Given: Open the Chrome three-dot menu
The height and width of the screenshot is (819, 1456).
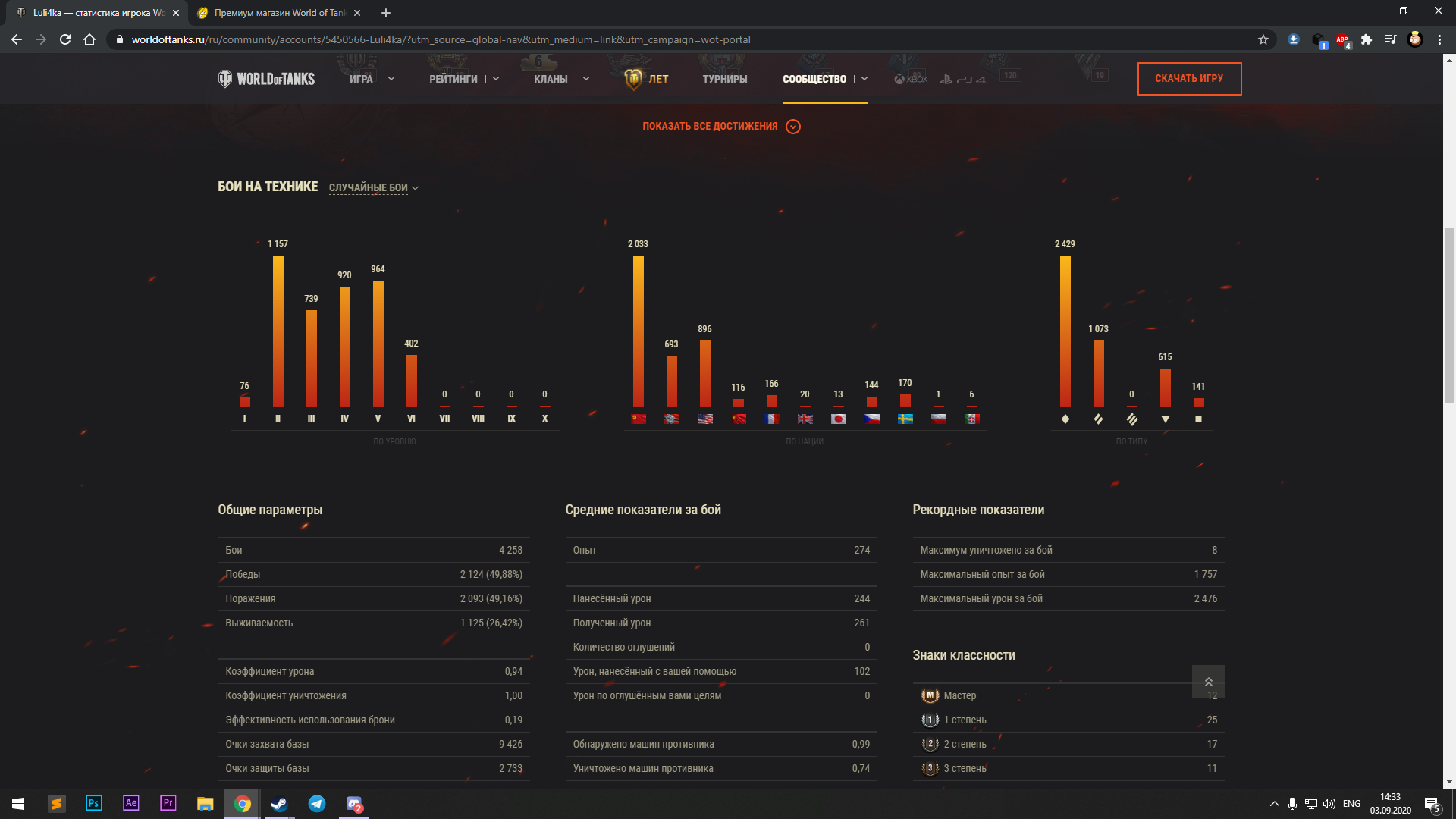Looking at the screenshot, I should (1439, 39).
